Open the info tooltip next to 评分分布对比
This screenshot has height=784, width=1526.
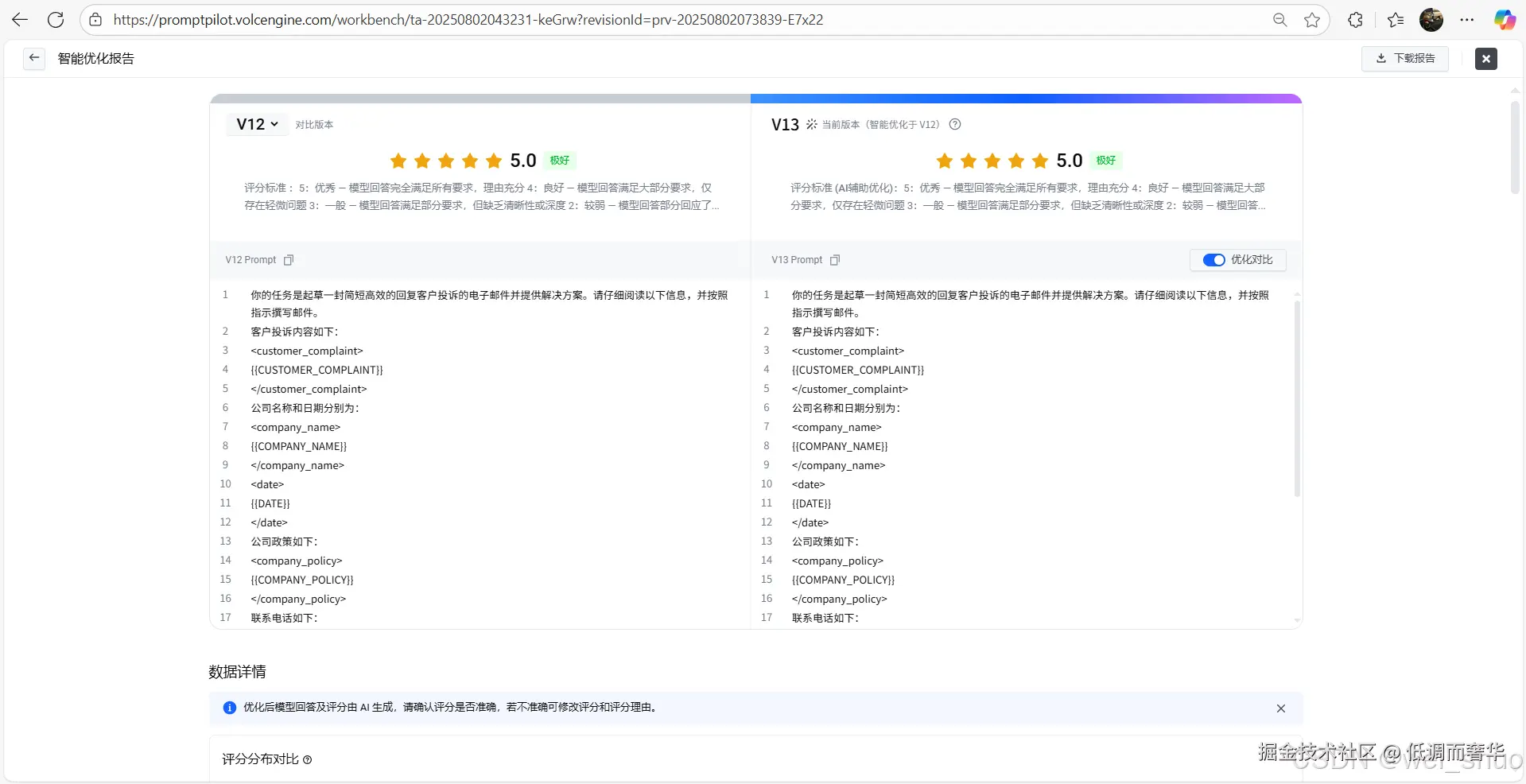pos(309,759)
